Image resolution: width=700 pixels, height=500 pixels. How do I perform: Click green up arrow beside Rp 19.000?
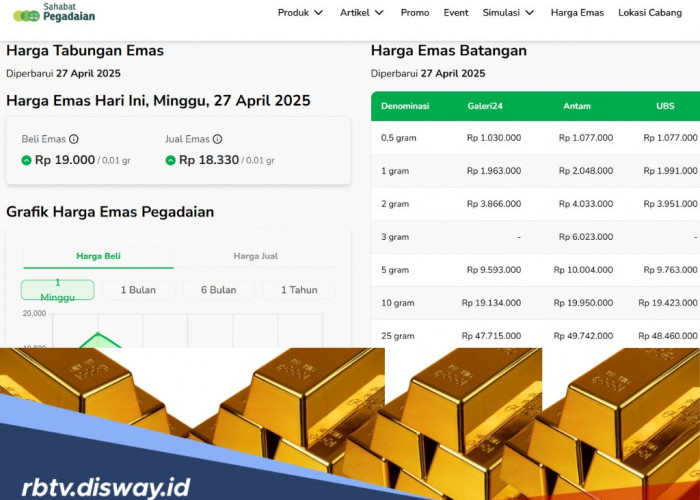coord(26,160)
